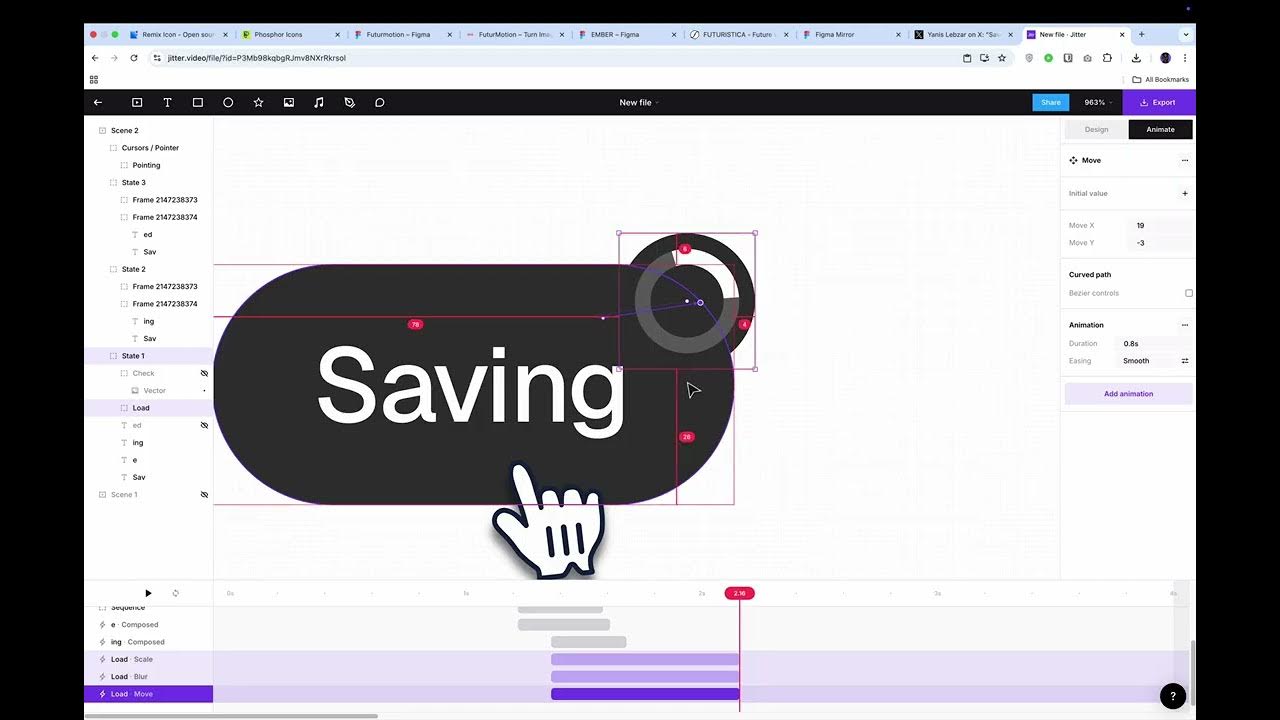The image size is (1280, 720).
Task: Select the Star shape tool
Action: coord(258,102)
